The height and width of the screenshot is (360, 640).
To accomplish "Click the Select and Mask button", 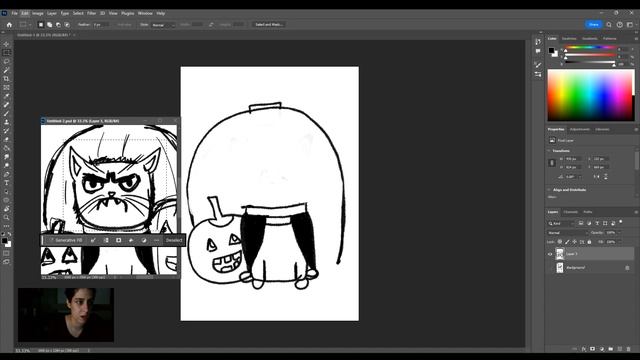I will [x=269, y=24].
